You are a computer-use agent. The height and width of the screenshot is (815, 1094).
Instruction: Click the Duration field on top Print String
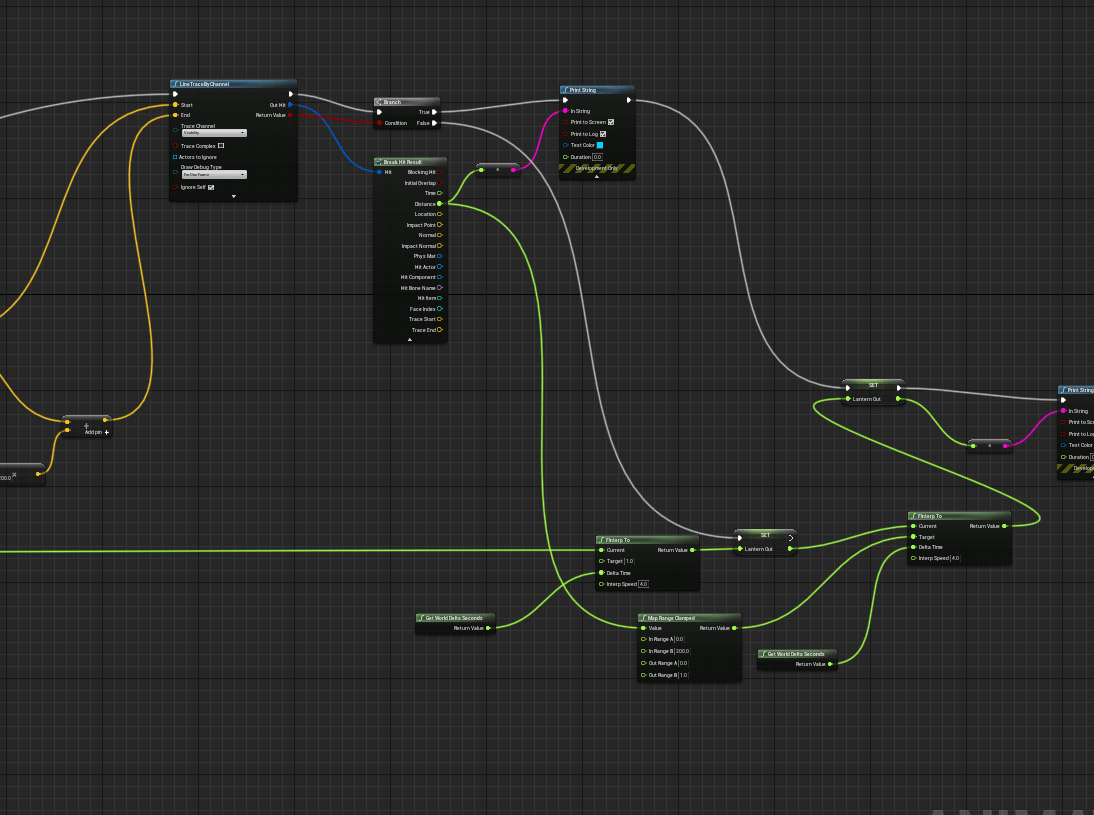point(597,157)
